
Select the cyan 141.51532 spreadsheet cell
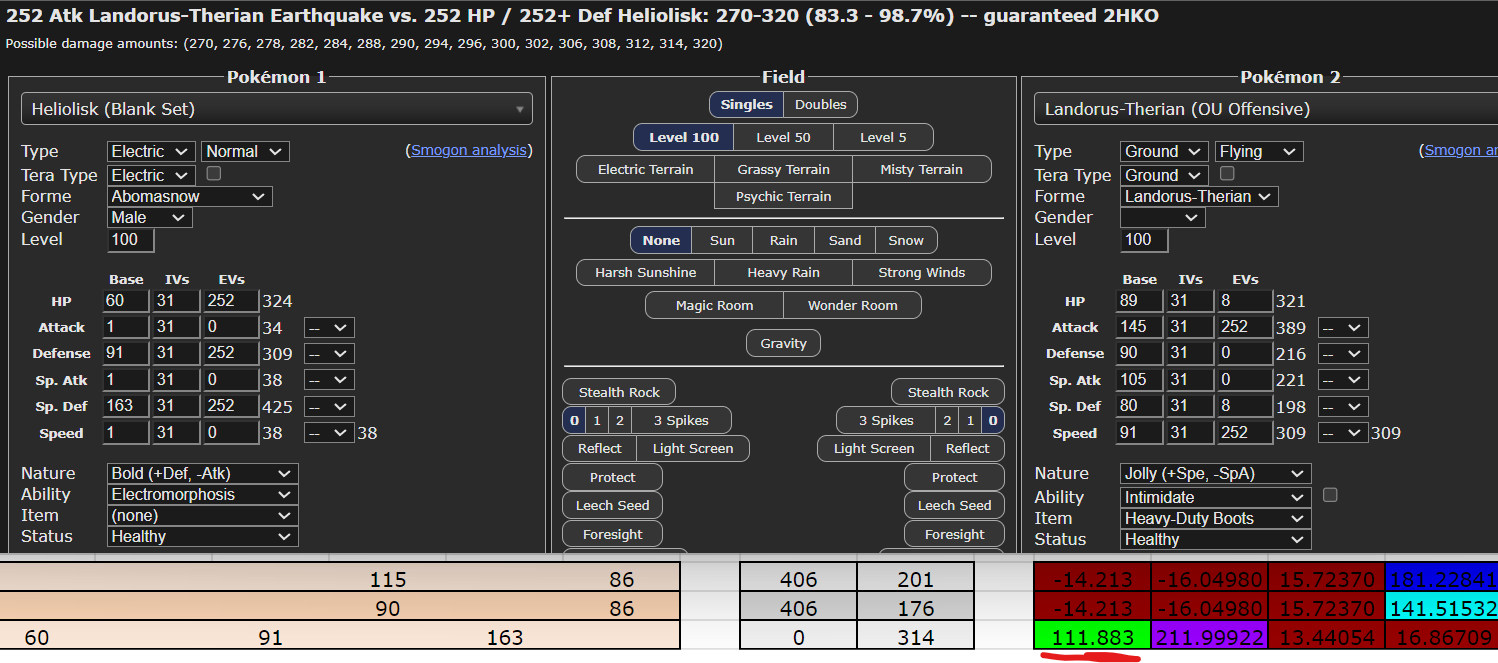1441,608
